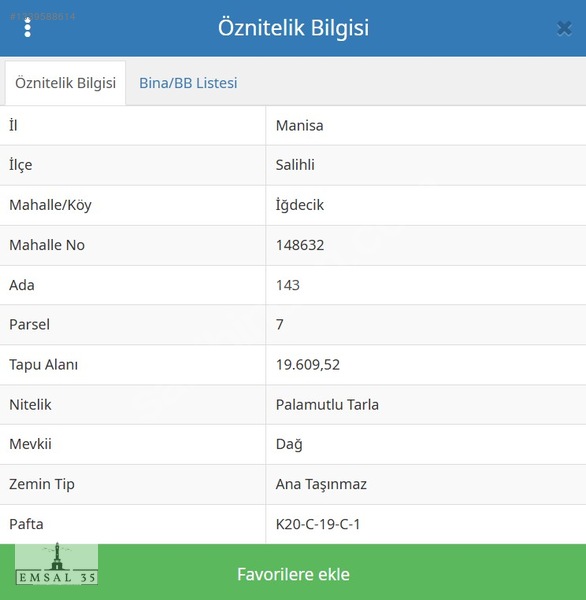Viewport: 586px width, 600px height.
Task: Click the Nitelik row label
Action: [x=30, y=405]
